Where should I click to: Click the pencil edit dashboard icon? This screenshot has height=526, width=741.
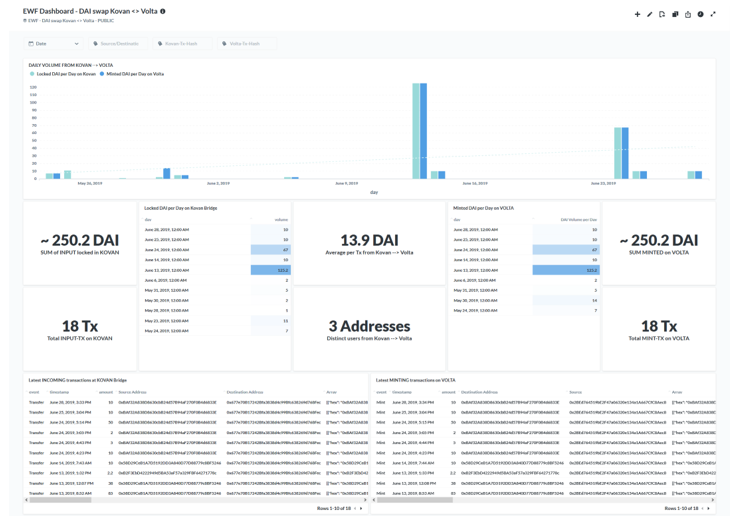[649, 15]
